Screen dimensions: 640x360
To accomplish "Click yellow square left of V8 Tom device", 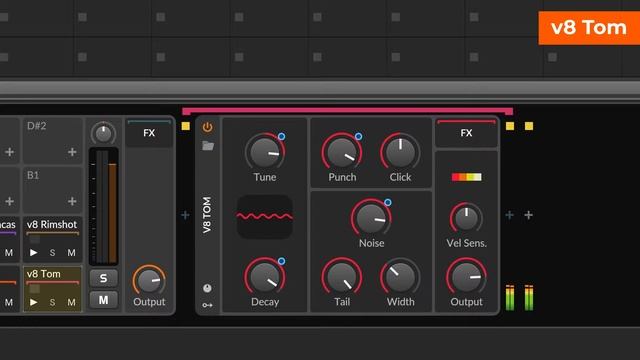I will coord(186,126).
